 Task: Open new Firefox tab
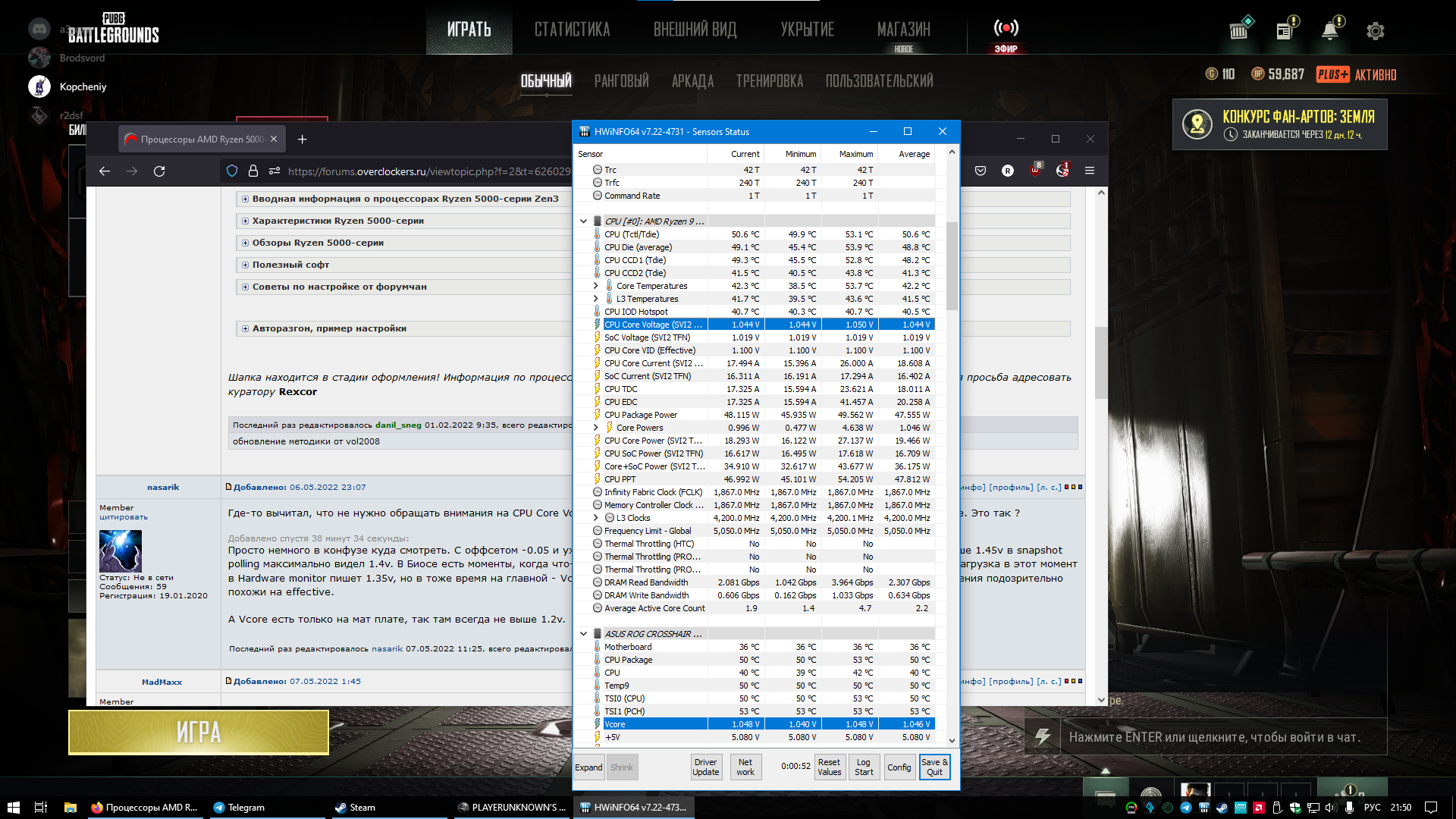[302, 139]
